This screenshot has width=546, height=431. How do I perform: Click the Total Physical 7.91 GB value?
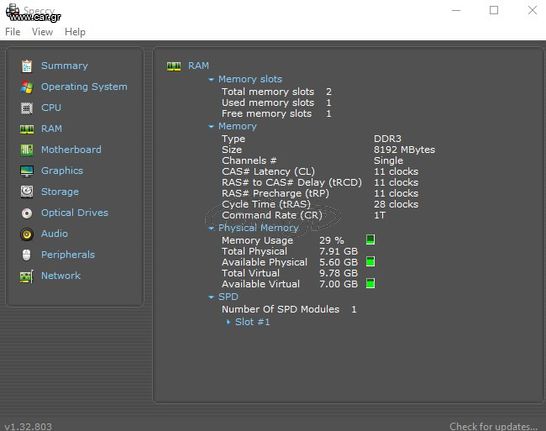point(338,251)
